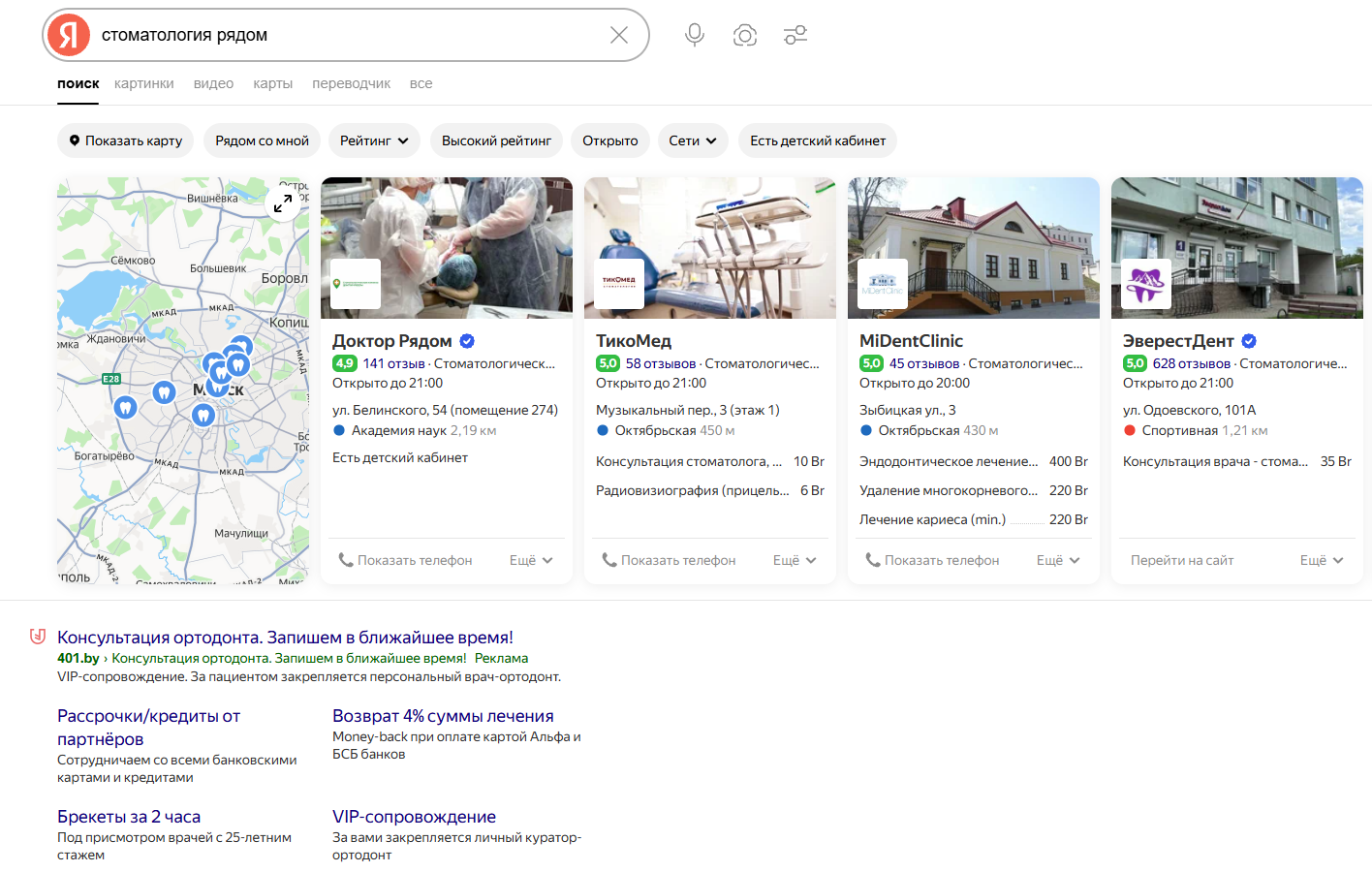1372x872 pixels.
Task: Toggle the Рядом со мной filter
Action: pos(262,140)
